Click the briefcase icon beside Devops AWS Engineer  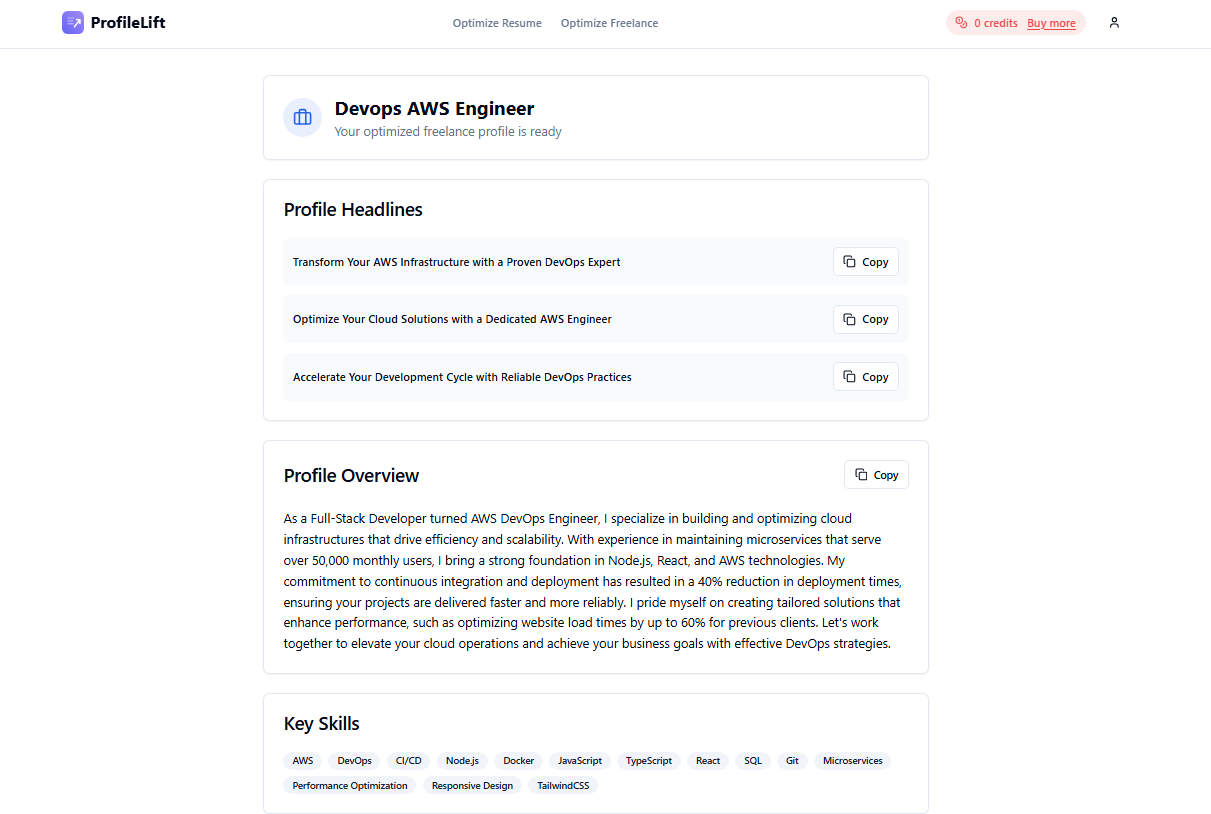tap(302, 118)
